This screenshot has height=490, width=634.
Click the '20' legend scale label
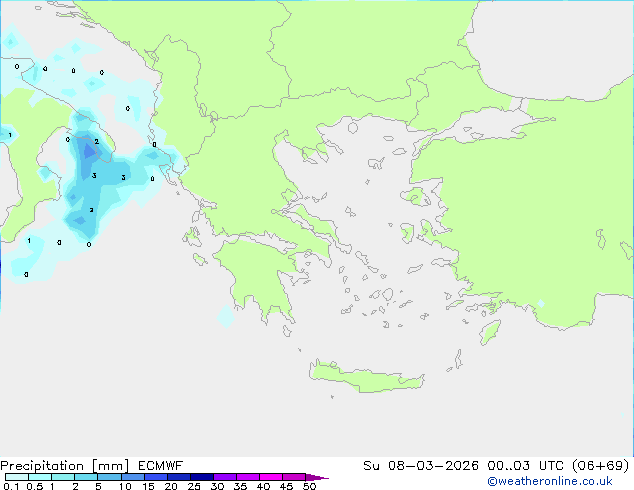(x=171, y=486)
